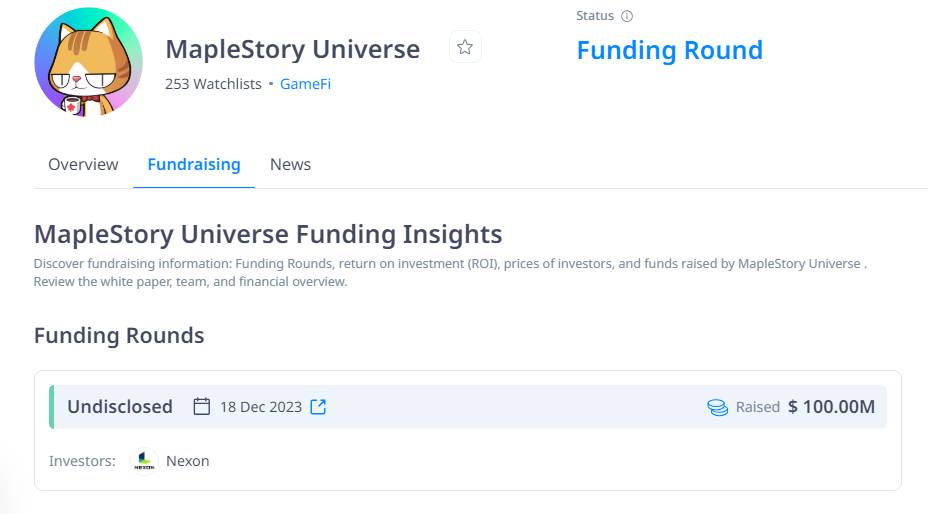
Task: Click the $ 100.00M raised amount
Action: (831, 407)
